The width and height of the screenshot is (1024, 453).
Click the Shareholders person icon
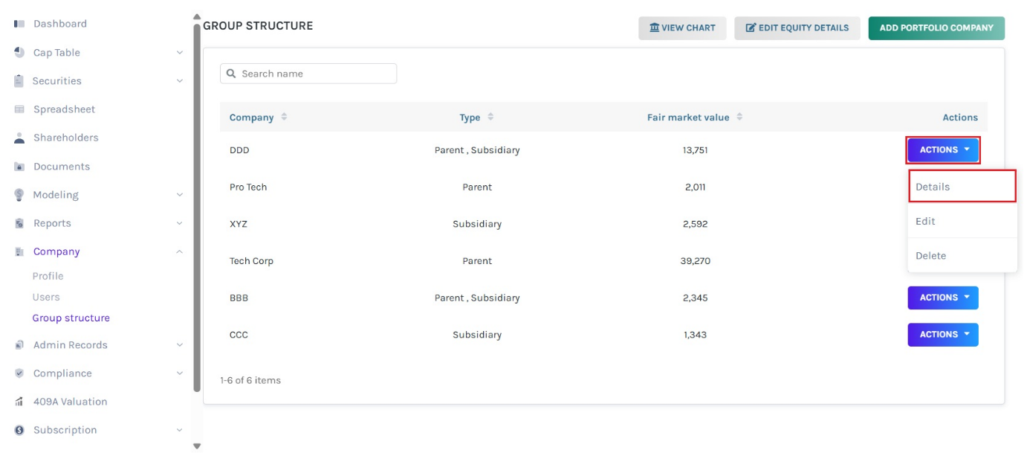(19, 138)
